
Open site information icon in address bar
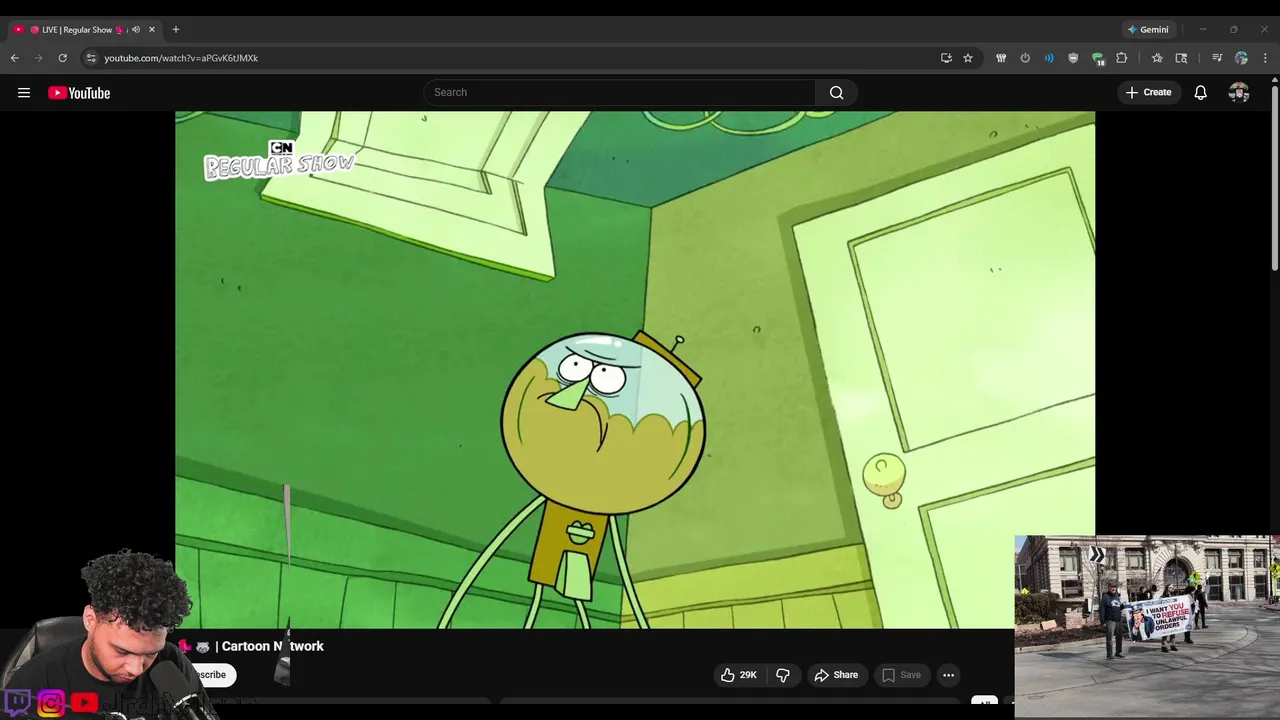91,58
